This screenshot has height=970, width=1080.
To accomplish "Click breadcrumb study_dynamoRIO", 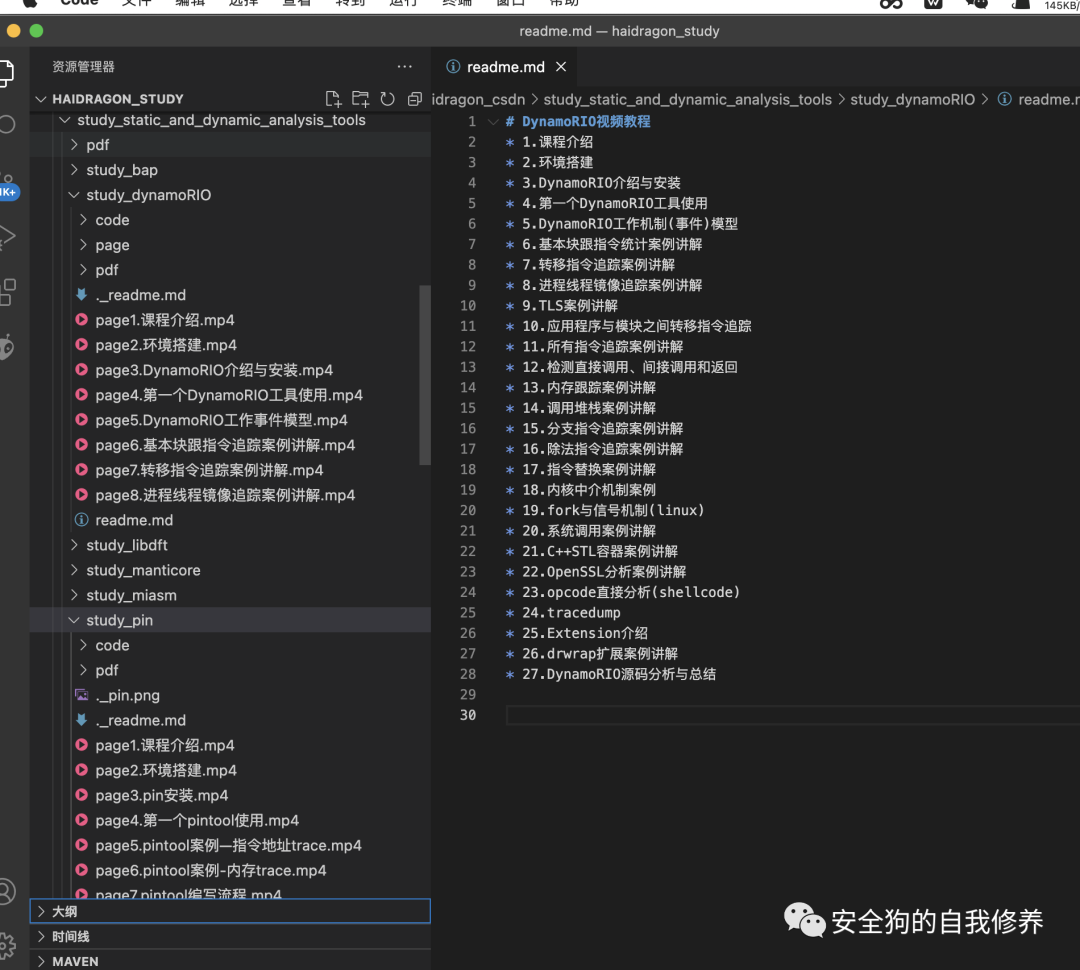I will click(912, 99).
